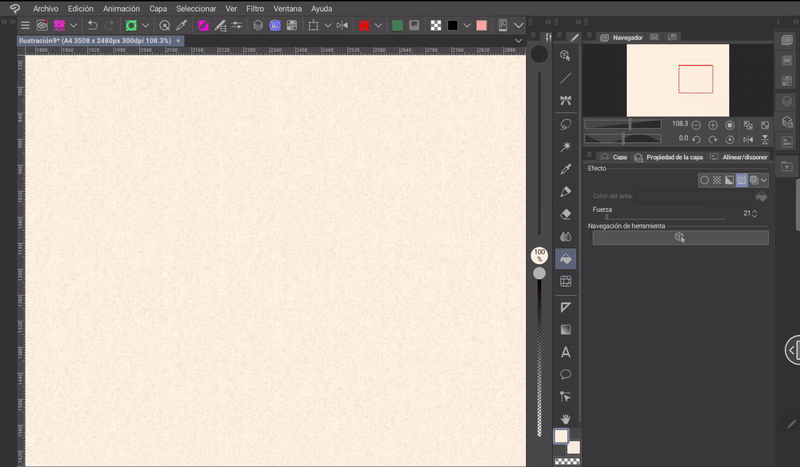Switch to the Capa tab

coord(619,157)
